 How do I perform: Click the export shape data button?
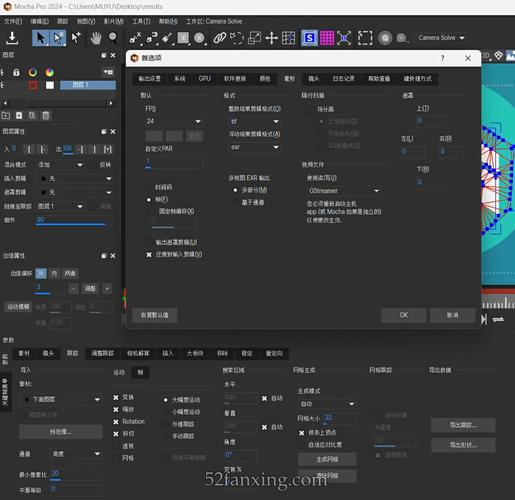pyautogui.click(x=463, y=445)
